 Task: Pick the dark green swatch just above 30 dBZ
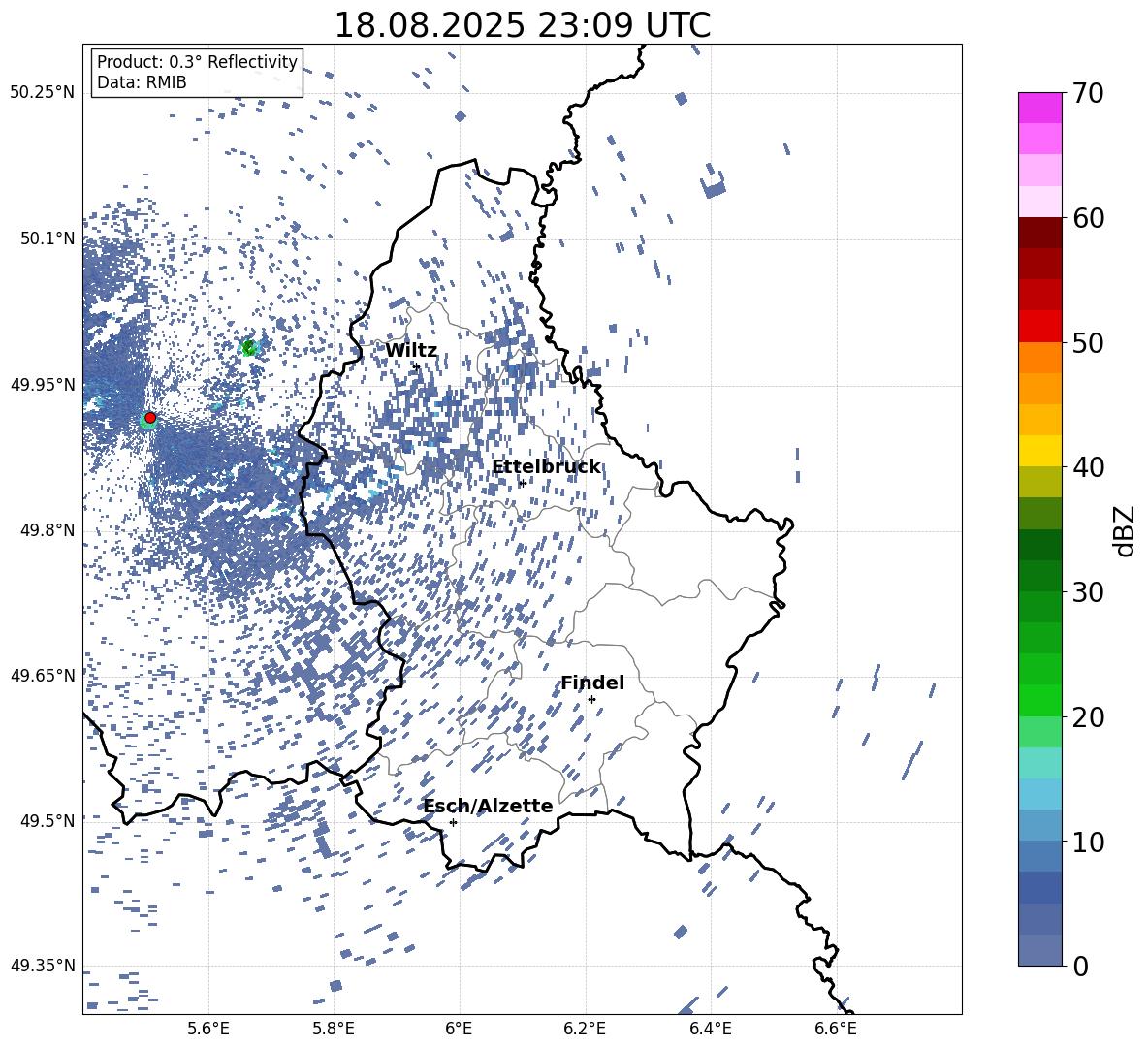1040,576
